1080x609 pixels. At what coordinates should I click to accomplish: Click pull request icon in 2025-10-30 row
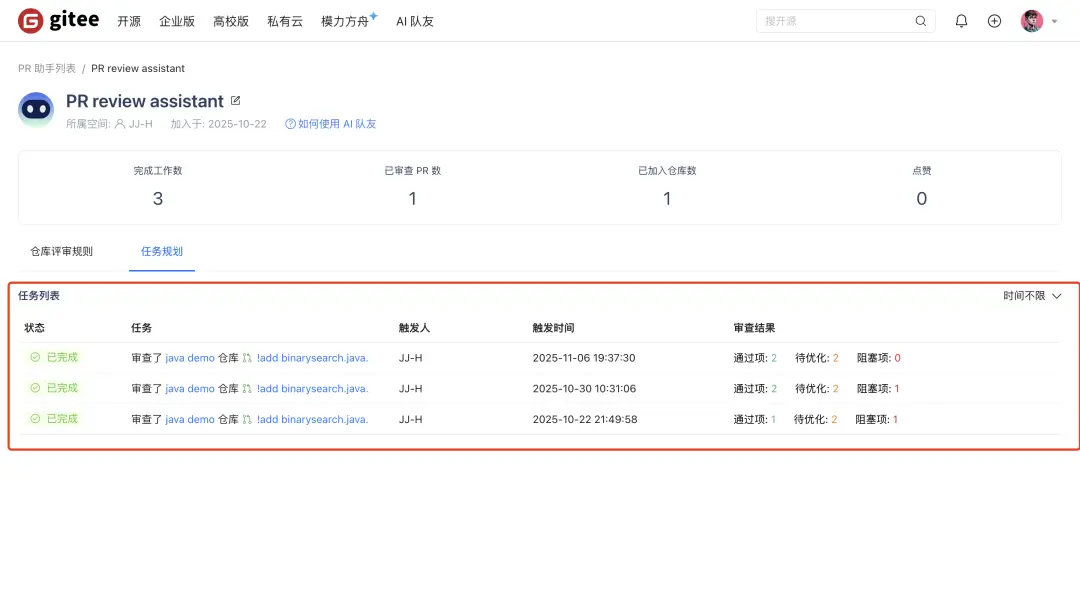pyautogui.click(x=247, y=389)
